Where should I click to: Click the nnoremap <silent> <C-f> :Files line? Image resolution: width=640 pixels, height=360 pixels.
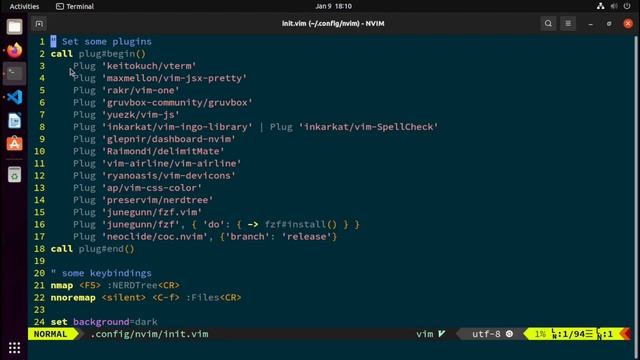coord(146,298)
